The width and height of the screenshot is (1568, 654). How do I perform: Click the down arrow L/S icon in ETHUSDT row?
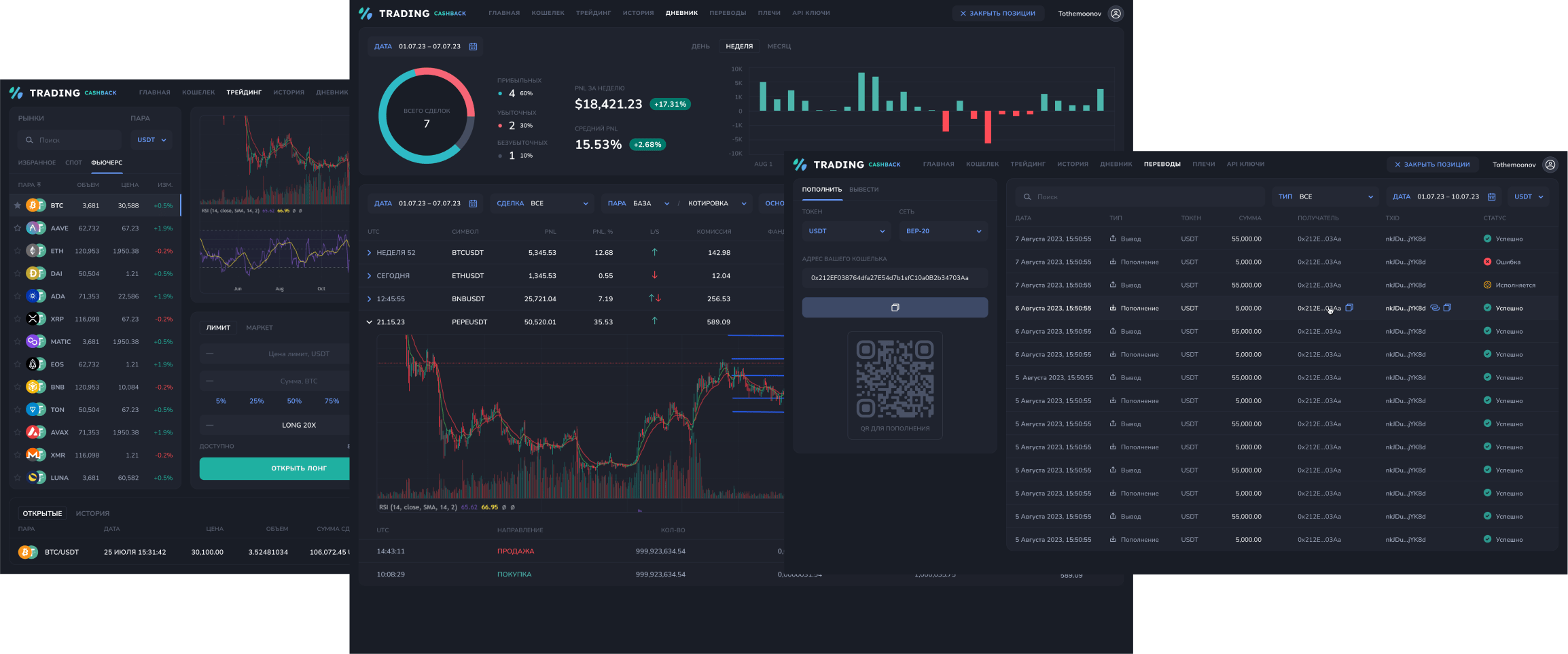[654, 275]
